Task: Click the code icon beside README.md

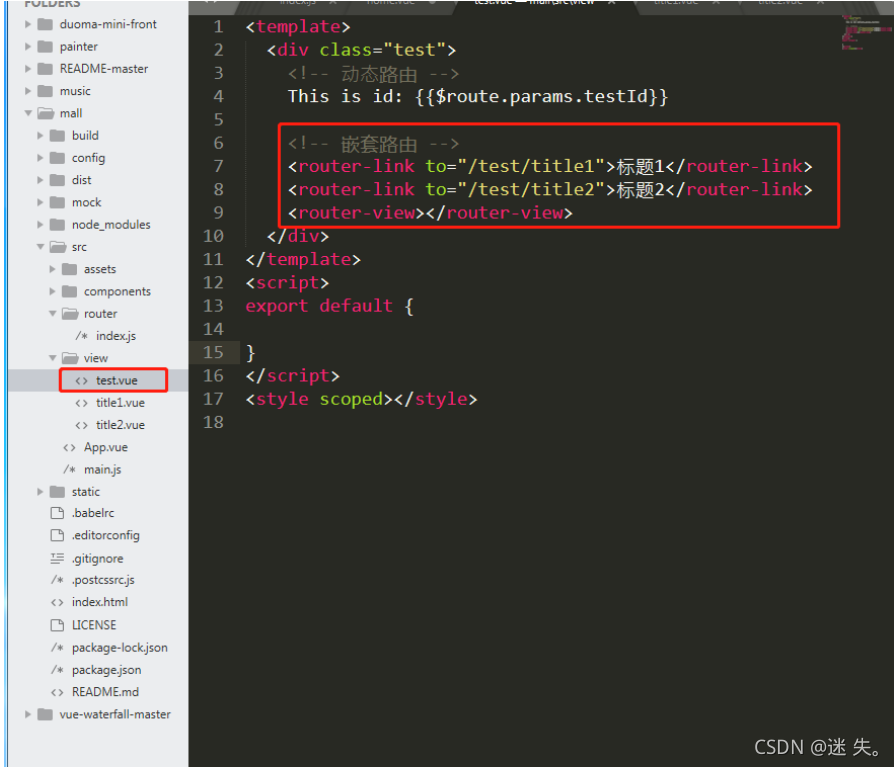Action: coord(57,692)
